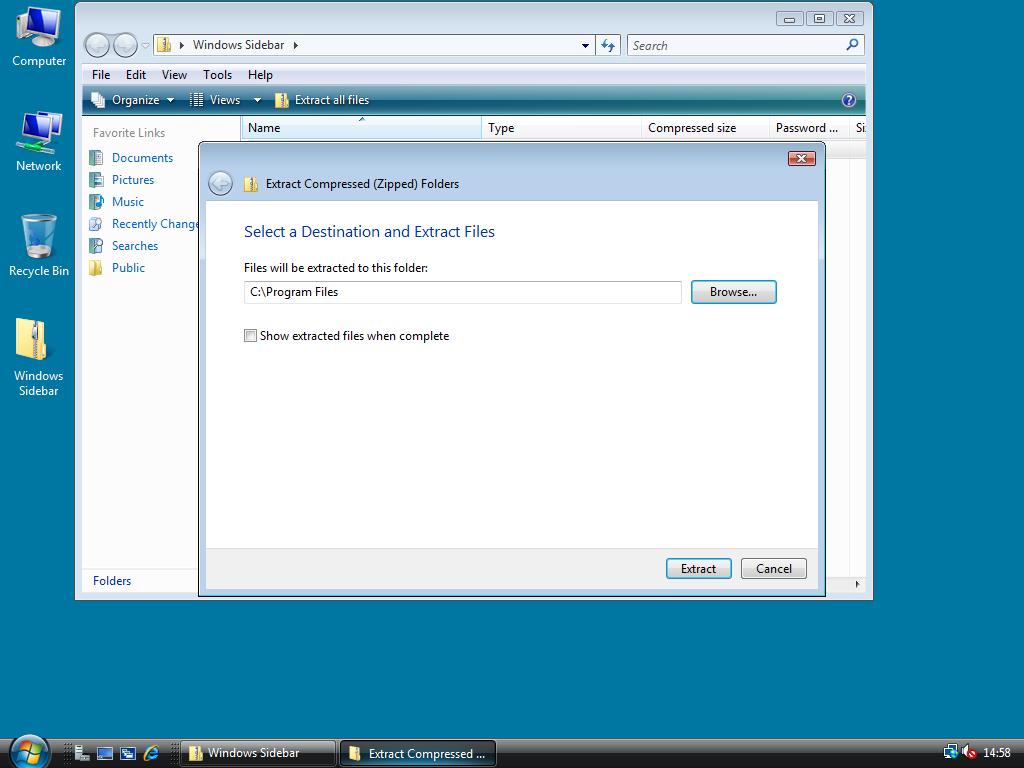Click Browse to choose destination
1024x768 pixels.
733,292
